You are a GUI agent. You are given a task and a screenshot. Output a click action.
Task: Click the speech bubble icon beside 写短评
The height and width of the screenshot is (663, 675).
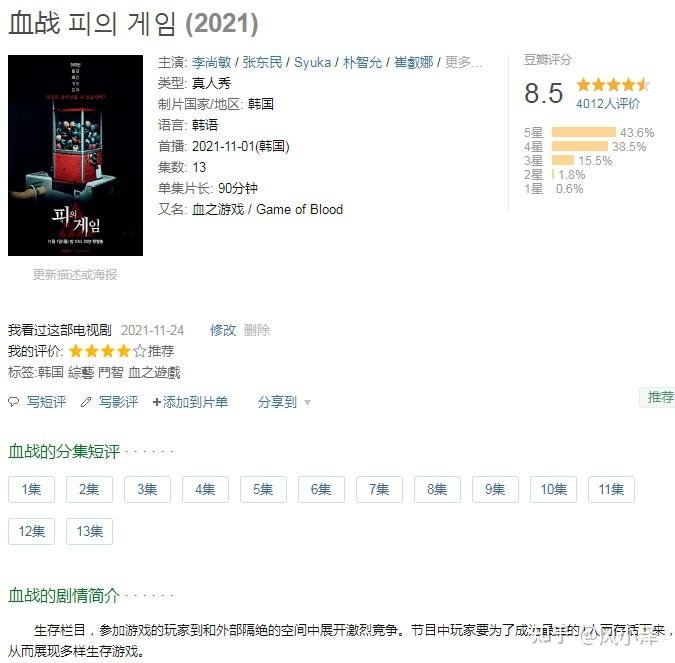pyautogui.click(x=14, y=402)
